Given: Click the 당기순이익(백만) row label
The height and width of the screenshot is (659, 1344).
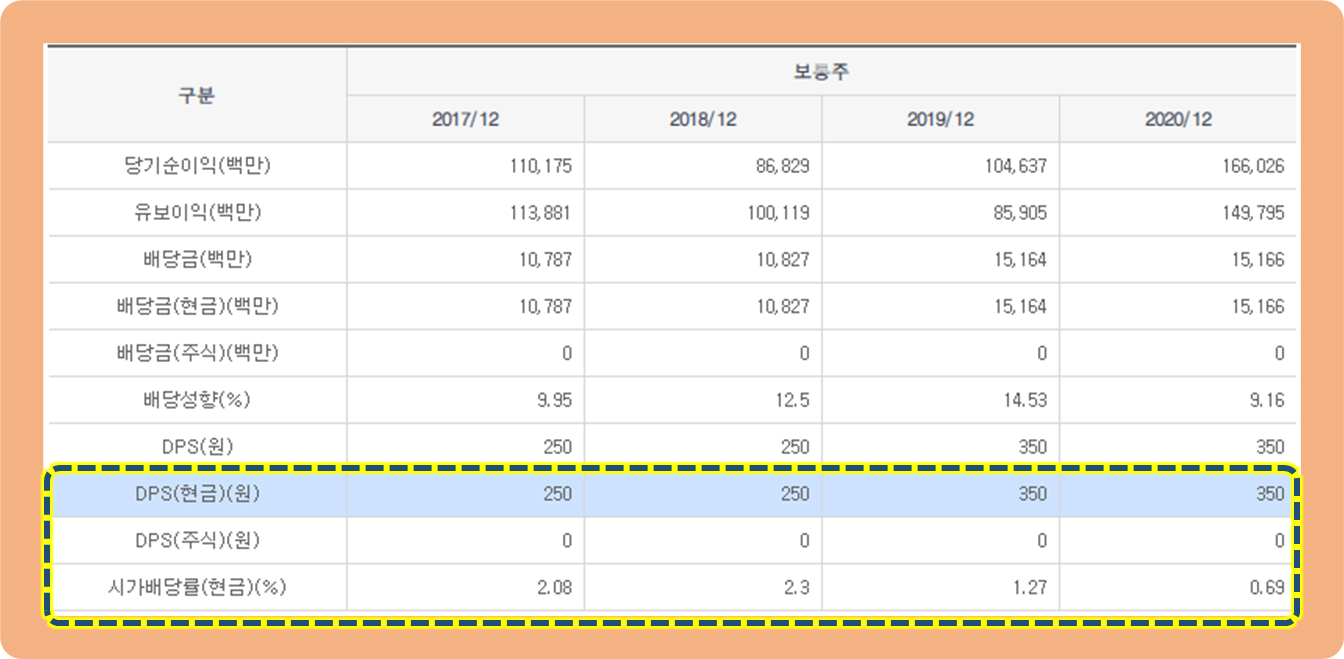Looking at the screenshot, I should 197,166.
